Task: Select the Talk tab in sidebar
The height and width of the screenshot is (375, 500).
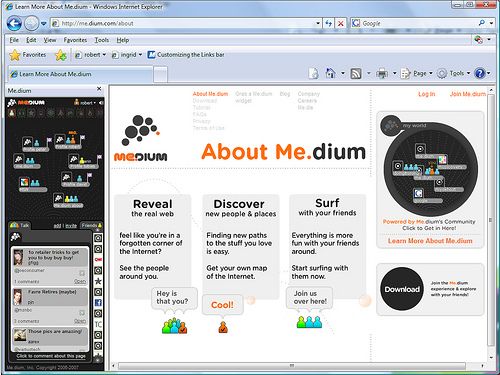Action: click(x=20, y=226)
